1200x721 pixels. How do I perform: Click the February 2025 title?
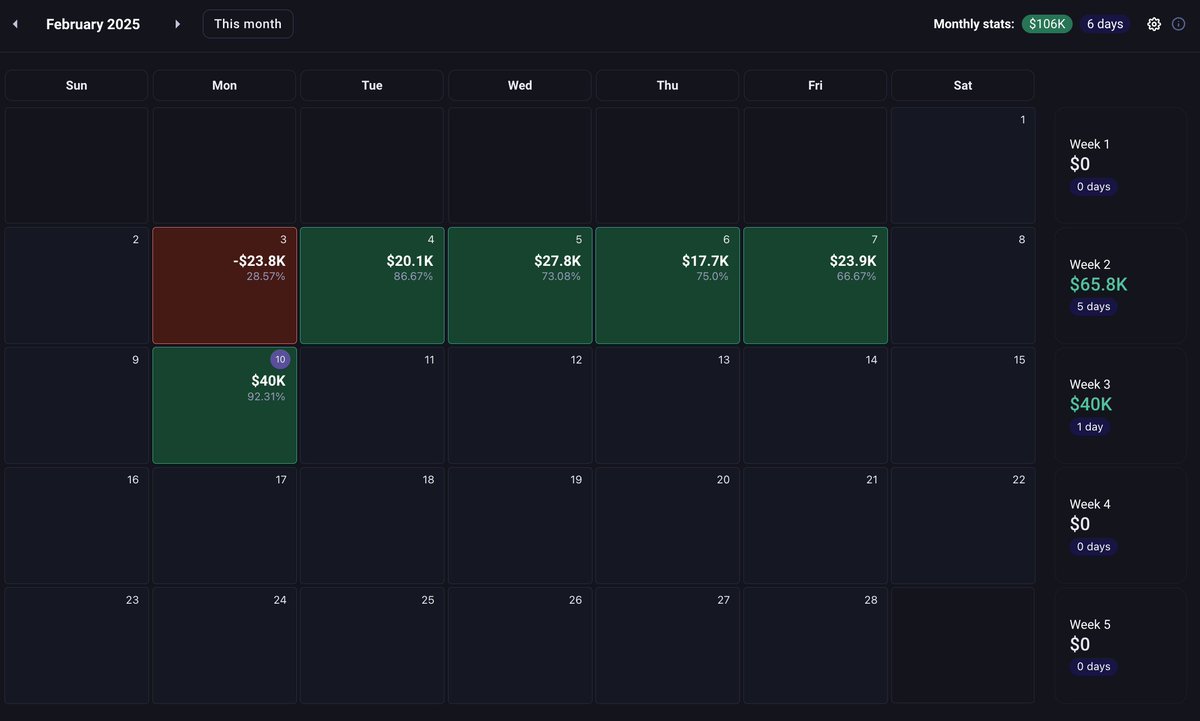tap(93, 24)
